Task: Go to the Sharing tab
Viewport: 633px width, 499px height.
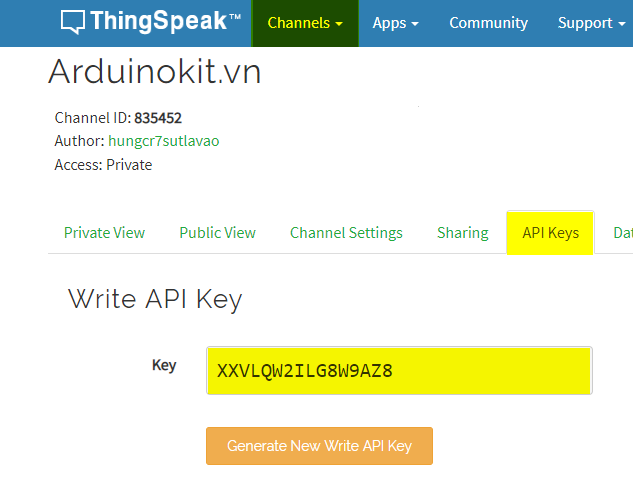Action: 462,233
